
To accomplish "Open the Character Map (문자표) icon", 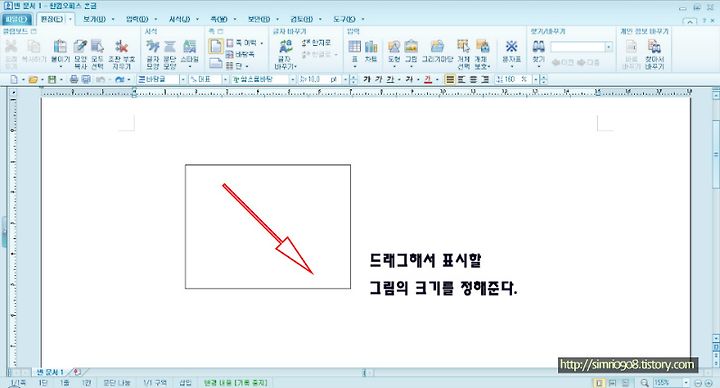I will pos(512,47).
